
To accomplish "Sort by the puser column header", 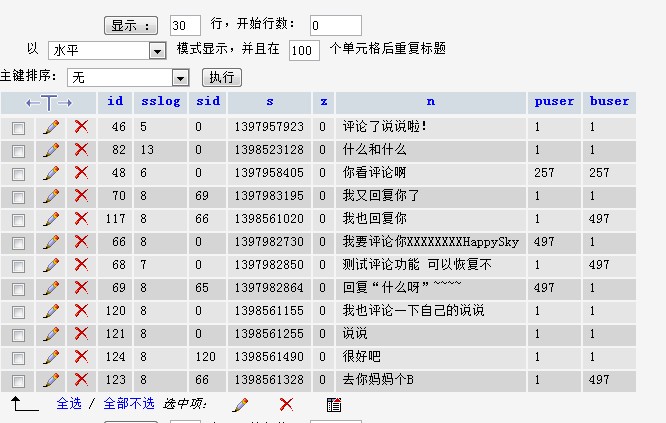I will (554, 102).
